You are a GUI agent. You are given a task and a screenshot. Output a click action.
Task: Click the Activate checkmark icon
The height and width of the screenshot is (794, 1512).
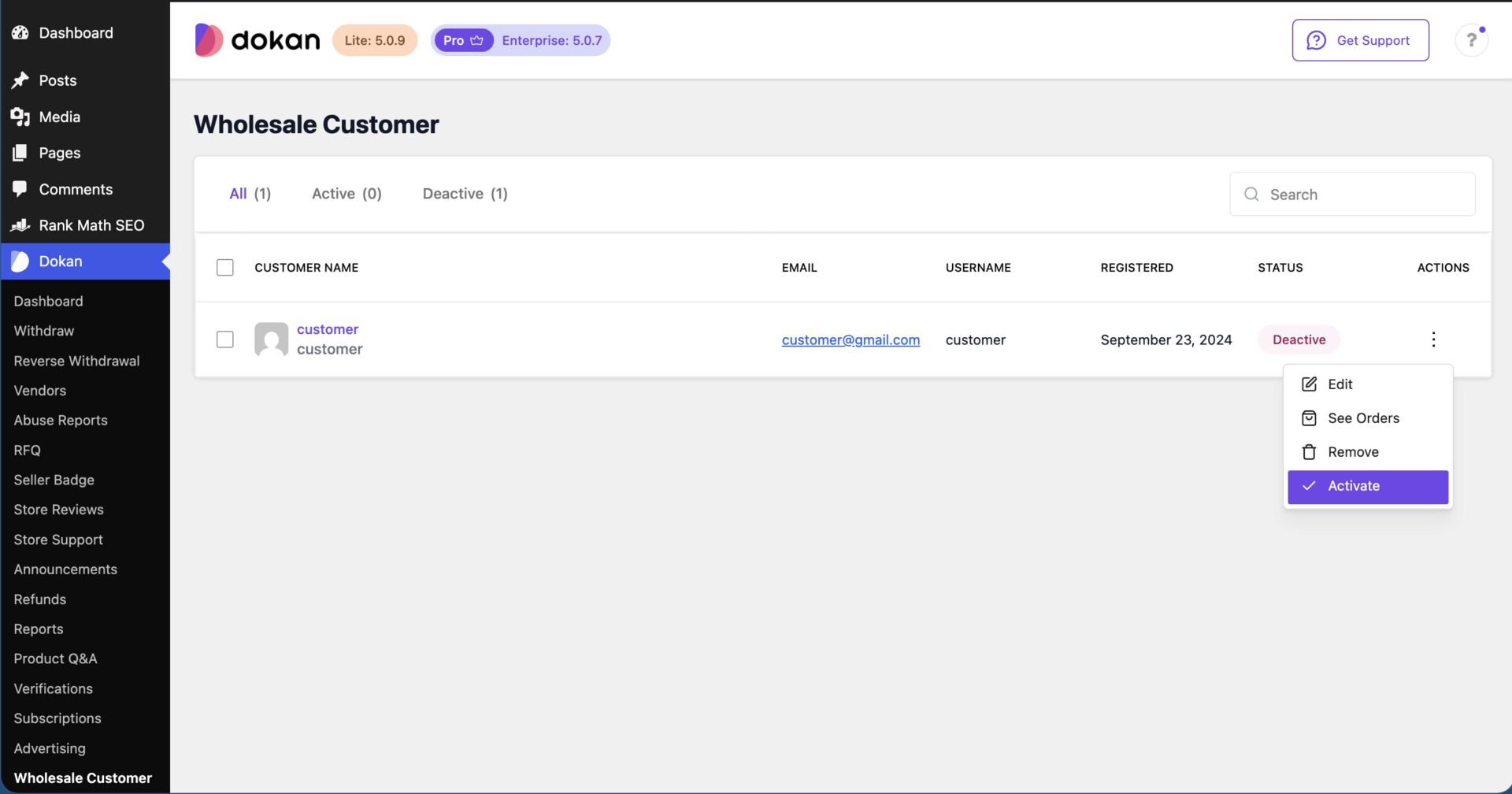1309,486
